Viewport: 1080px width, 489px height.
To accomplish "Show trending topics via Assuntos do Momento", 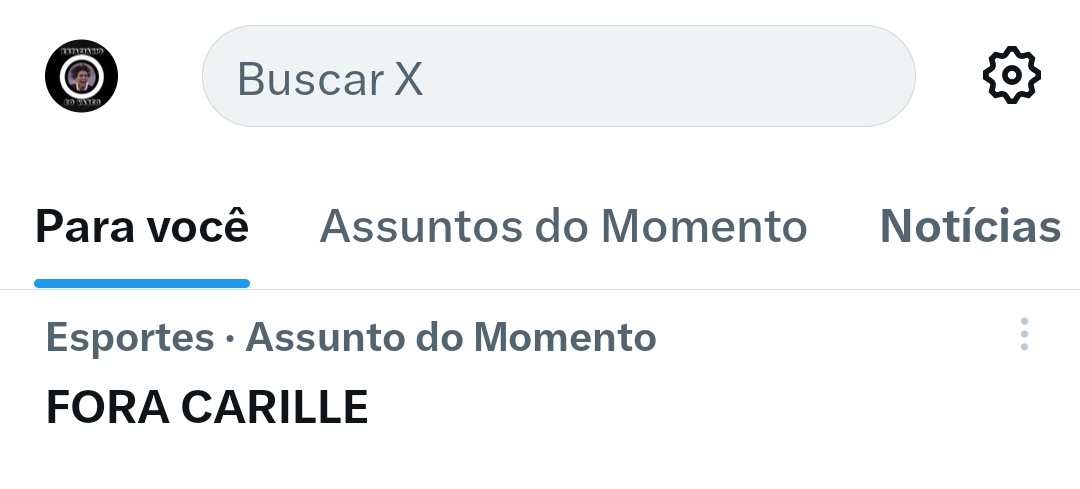I will click(563, 227).
